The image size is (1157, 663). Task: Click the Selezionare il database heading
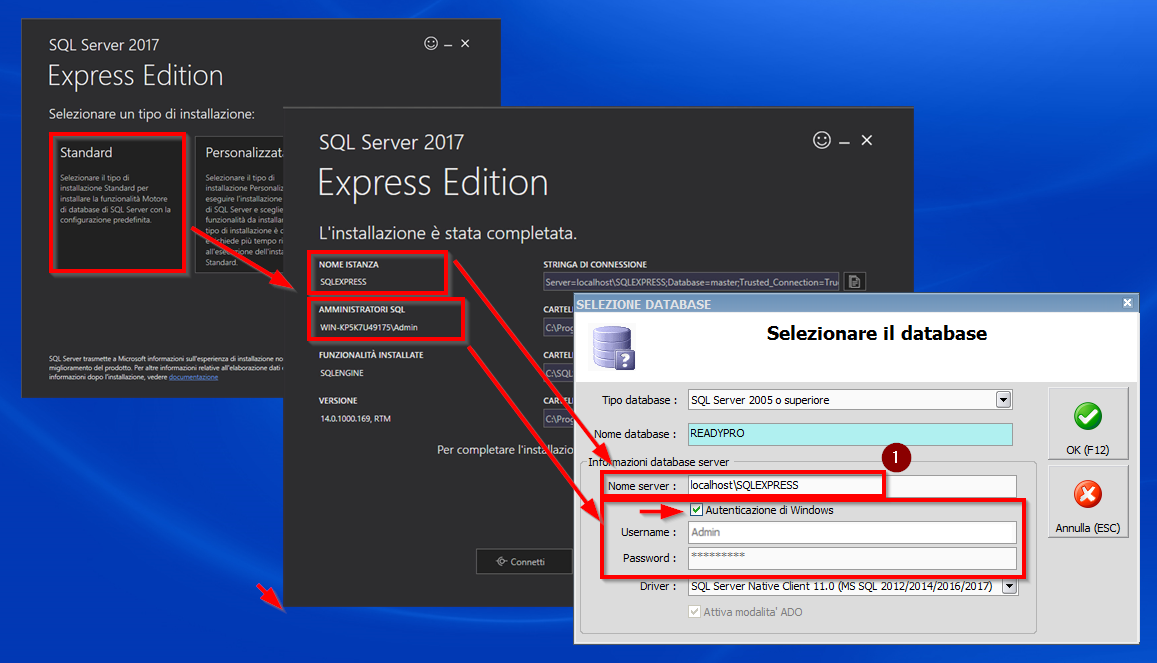point(877,333)
